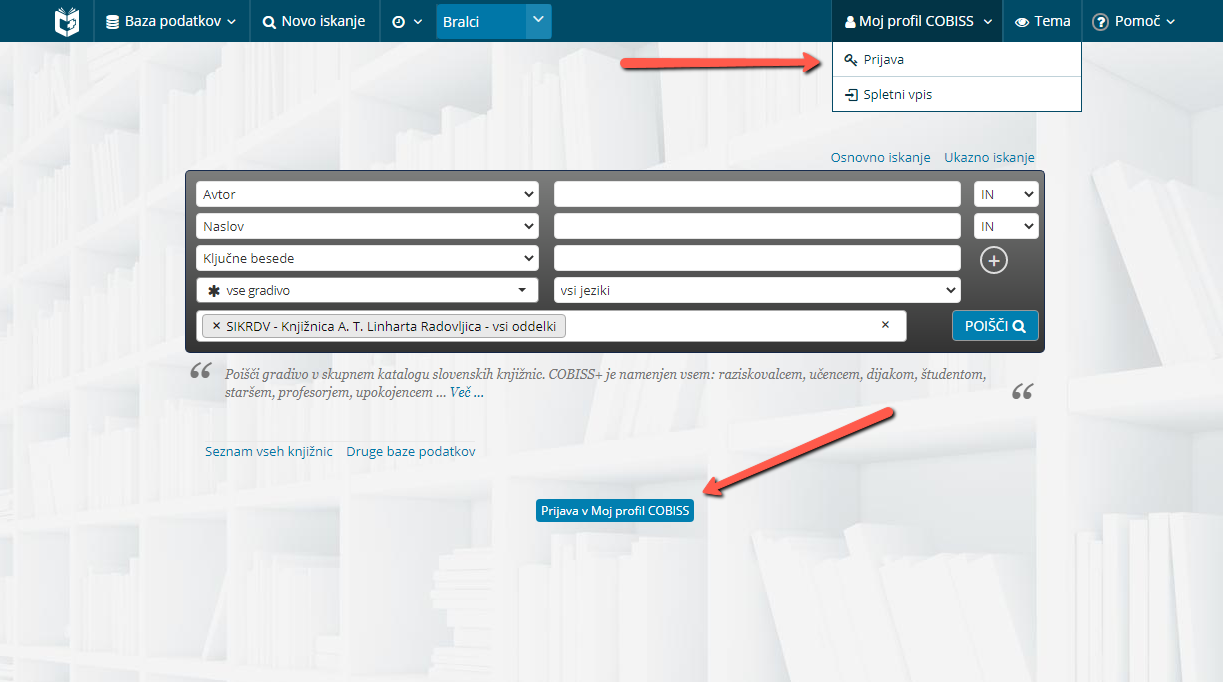Switch to Ukazno iskanje
This screenshot has width=1223, height=682.
989,157
